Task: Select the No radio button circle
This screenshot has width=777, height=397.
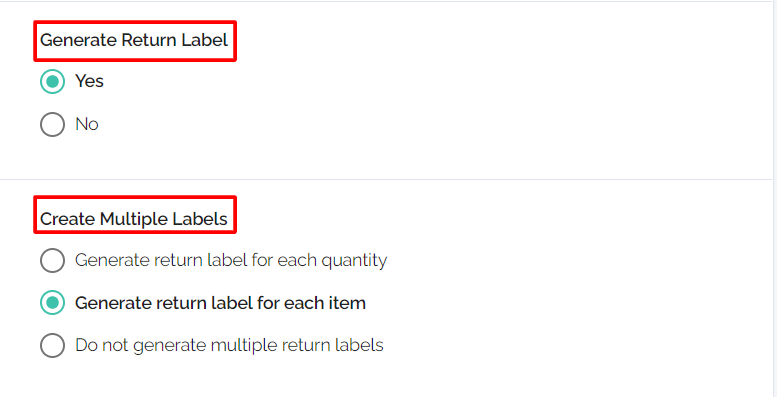Action: coord(52,124)
